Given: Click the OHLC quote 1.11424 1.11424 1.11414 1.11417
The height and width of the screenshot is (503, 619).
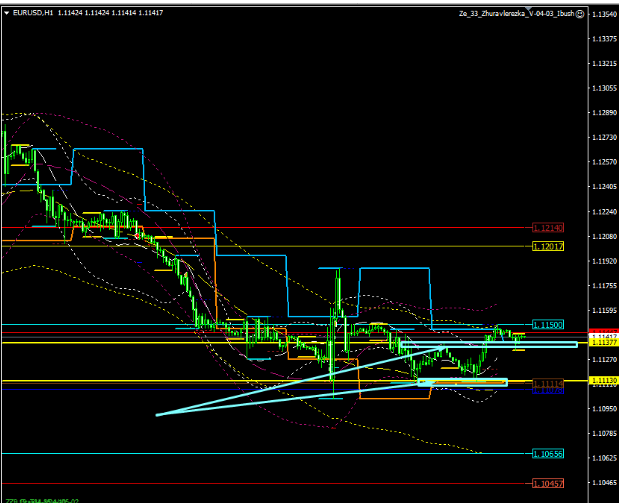Looking at the screenshot, I should click(x=110, y=13).
